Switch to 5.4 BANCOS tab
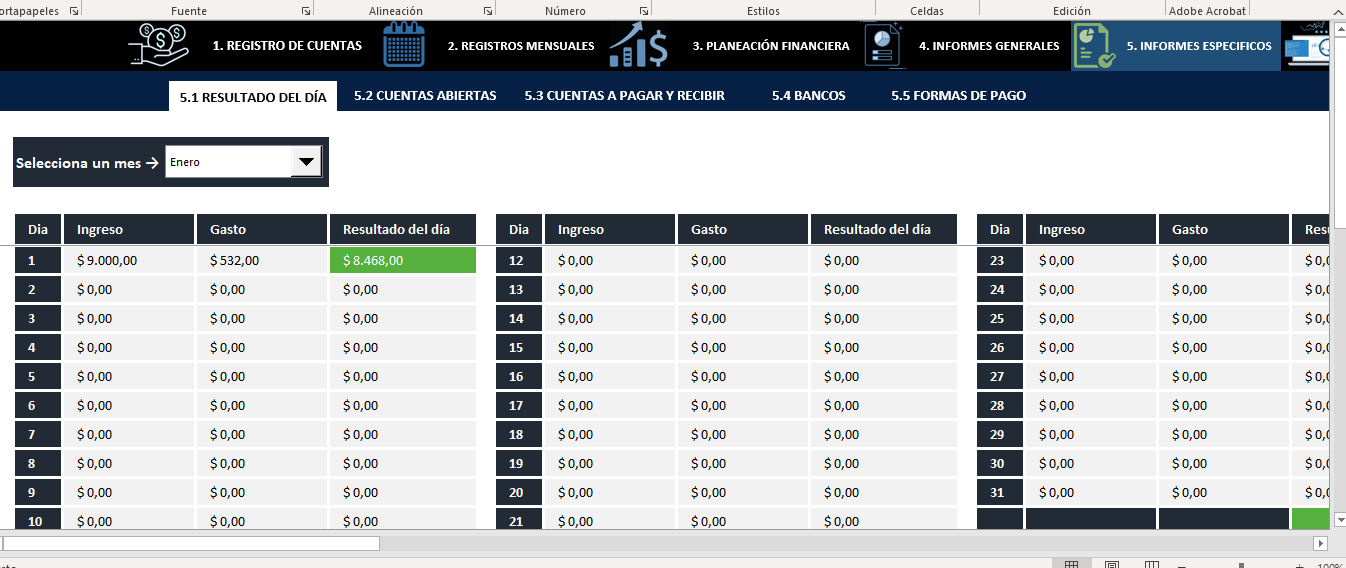 [809, 96]
